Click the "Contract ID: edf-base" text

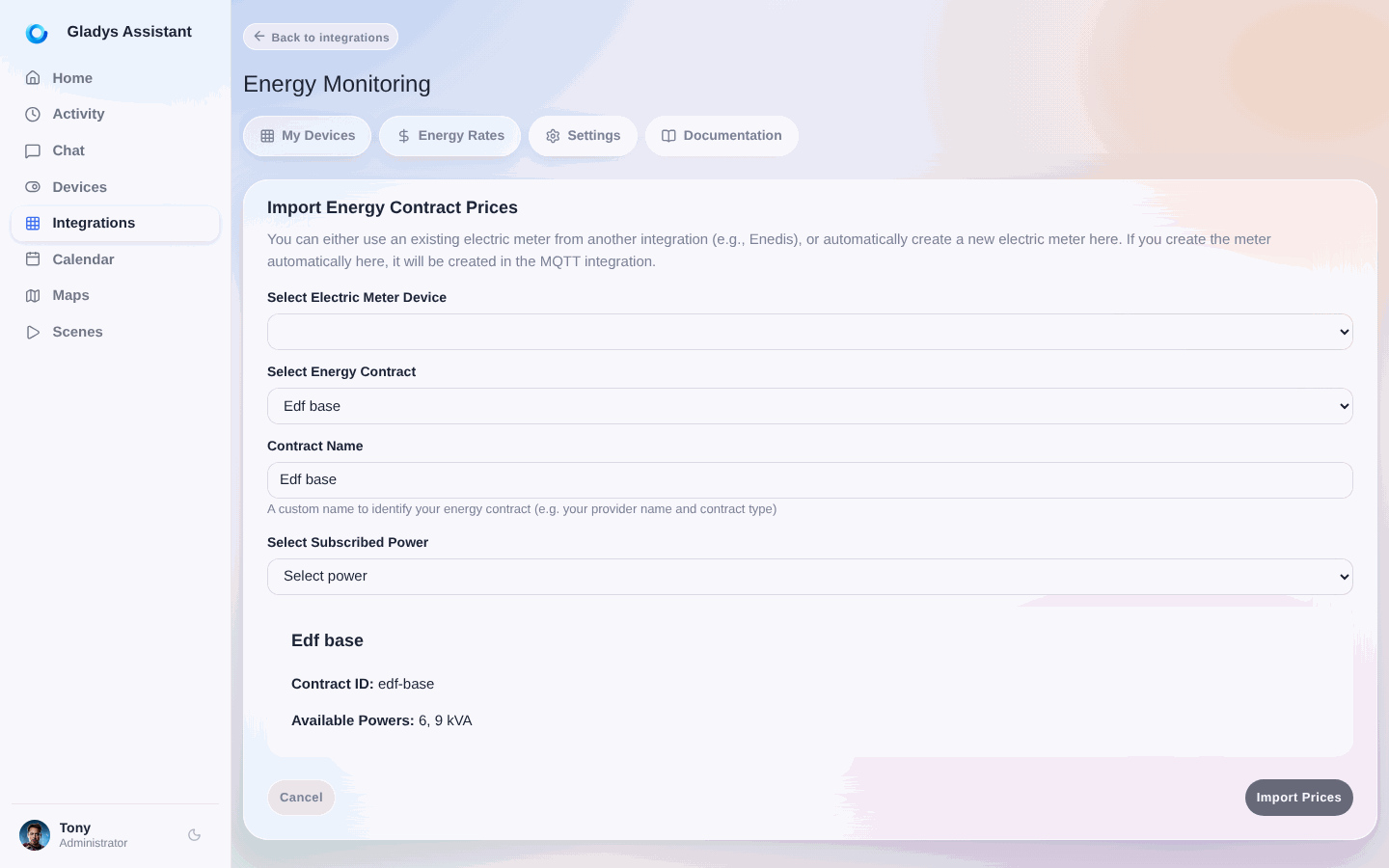363,684
